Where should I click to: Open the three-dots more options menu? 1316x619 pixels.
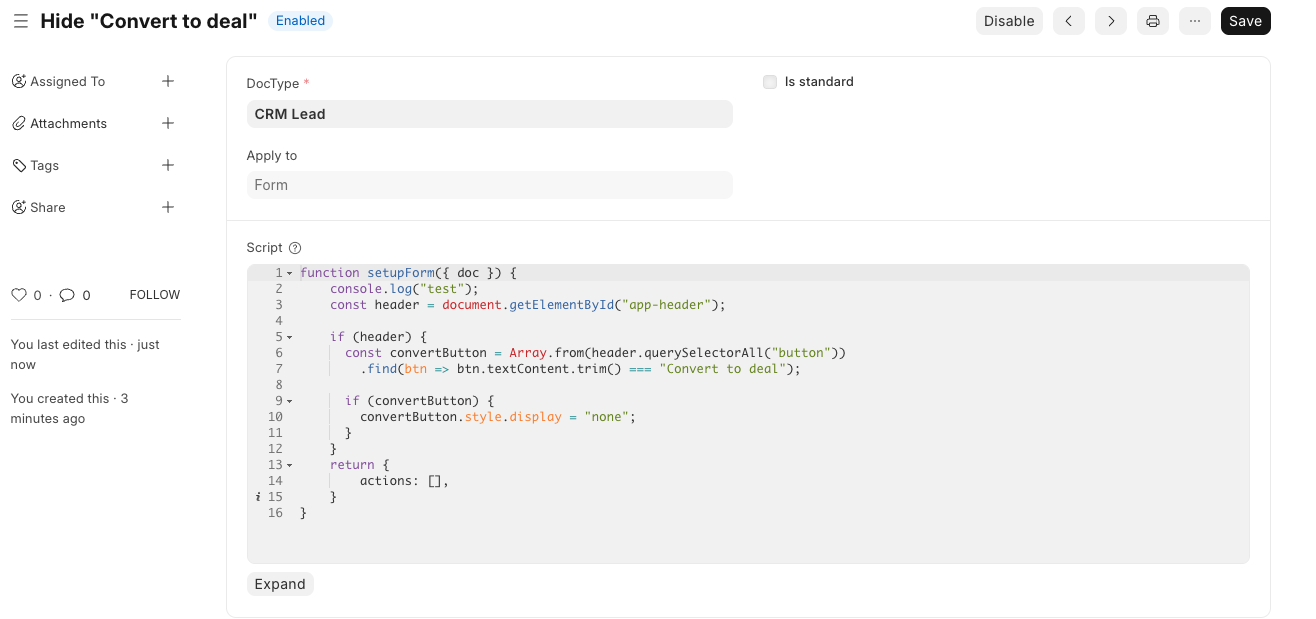[1194, 21]
